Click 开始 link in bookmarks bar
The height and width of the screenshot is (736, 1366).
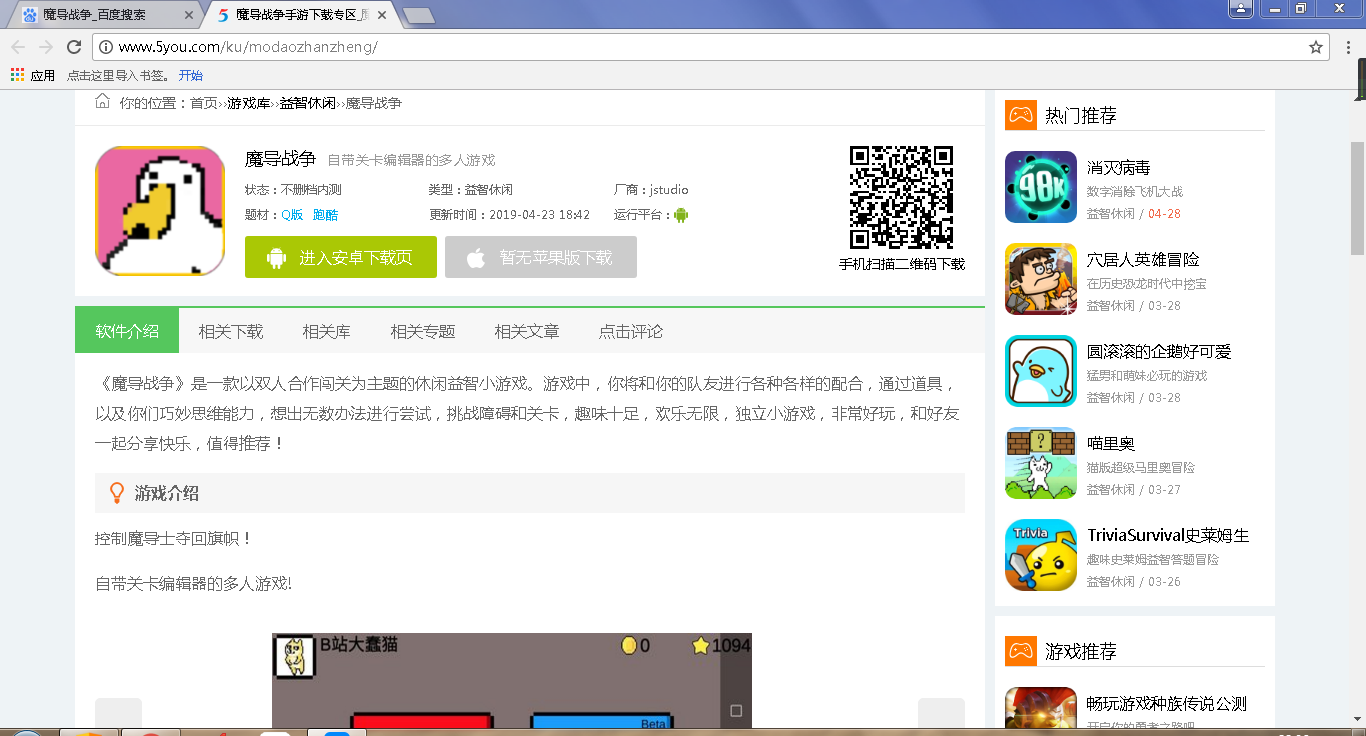pos(191,75)
